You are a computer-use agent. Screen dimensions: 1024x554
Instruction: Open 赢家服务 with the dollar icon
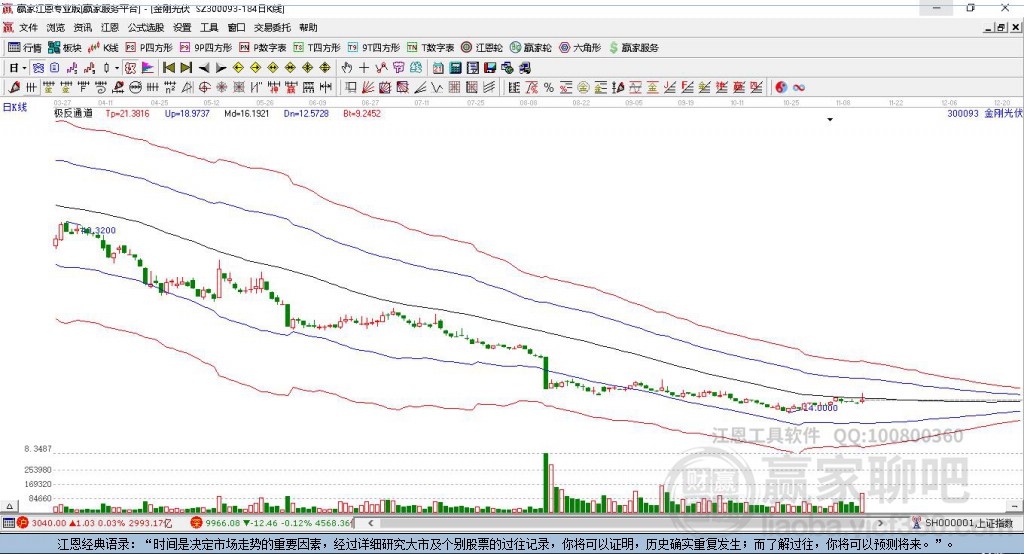pyautogui.click(x=634, y=48)
